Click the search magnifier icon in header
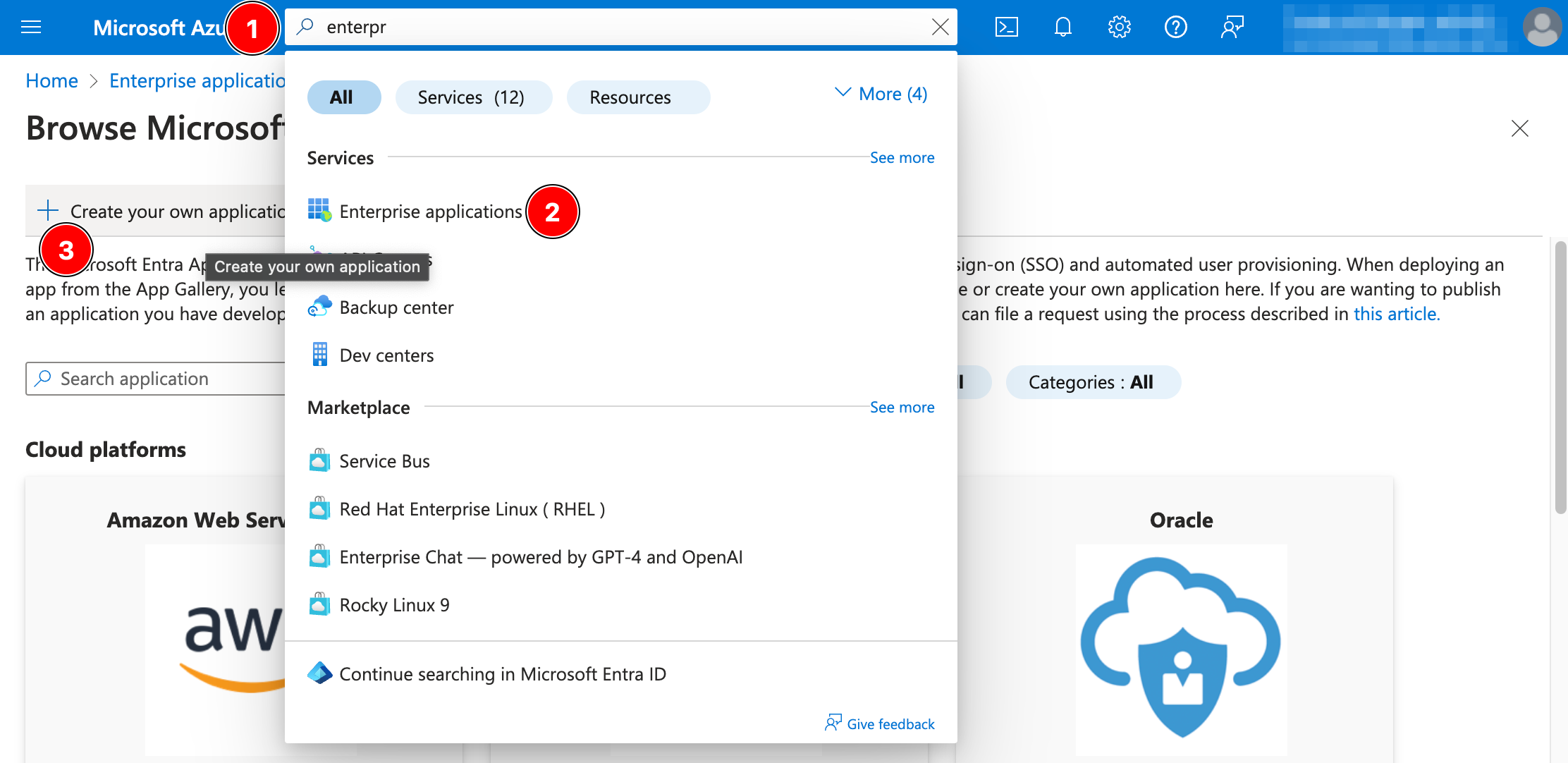 [305, 27]
